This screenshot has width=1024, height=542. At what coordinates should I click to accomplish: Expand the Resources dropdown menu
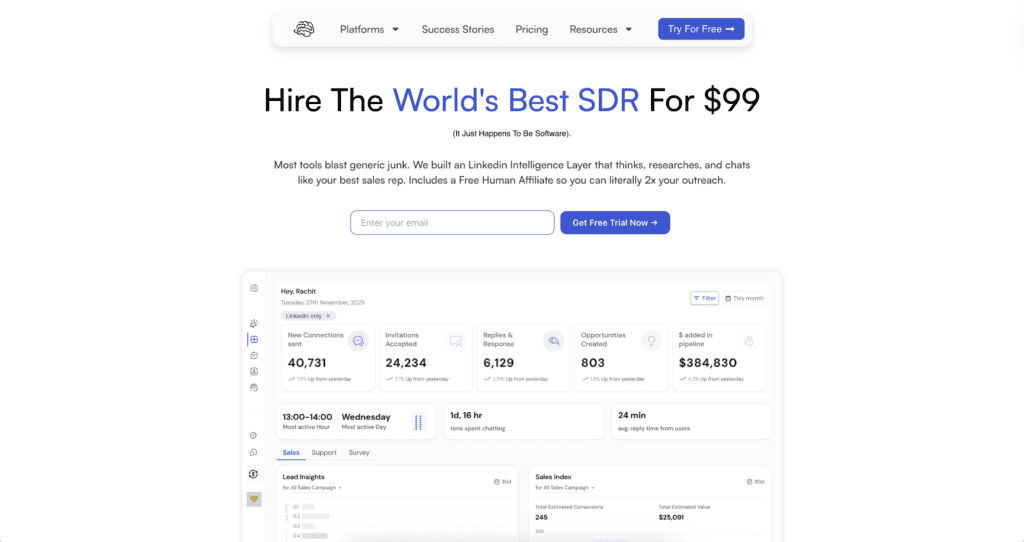pyautogui.click(x=600, y=29)
